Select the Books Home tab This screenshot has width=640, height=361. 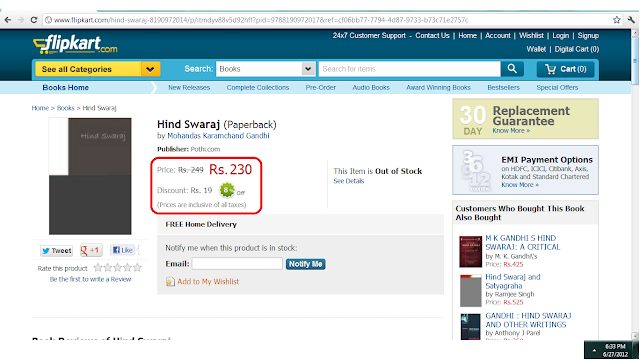65,87
